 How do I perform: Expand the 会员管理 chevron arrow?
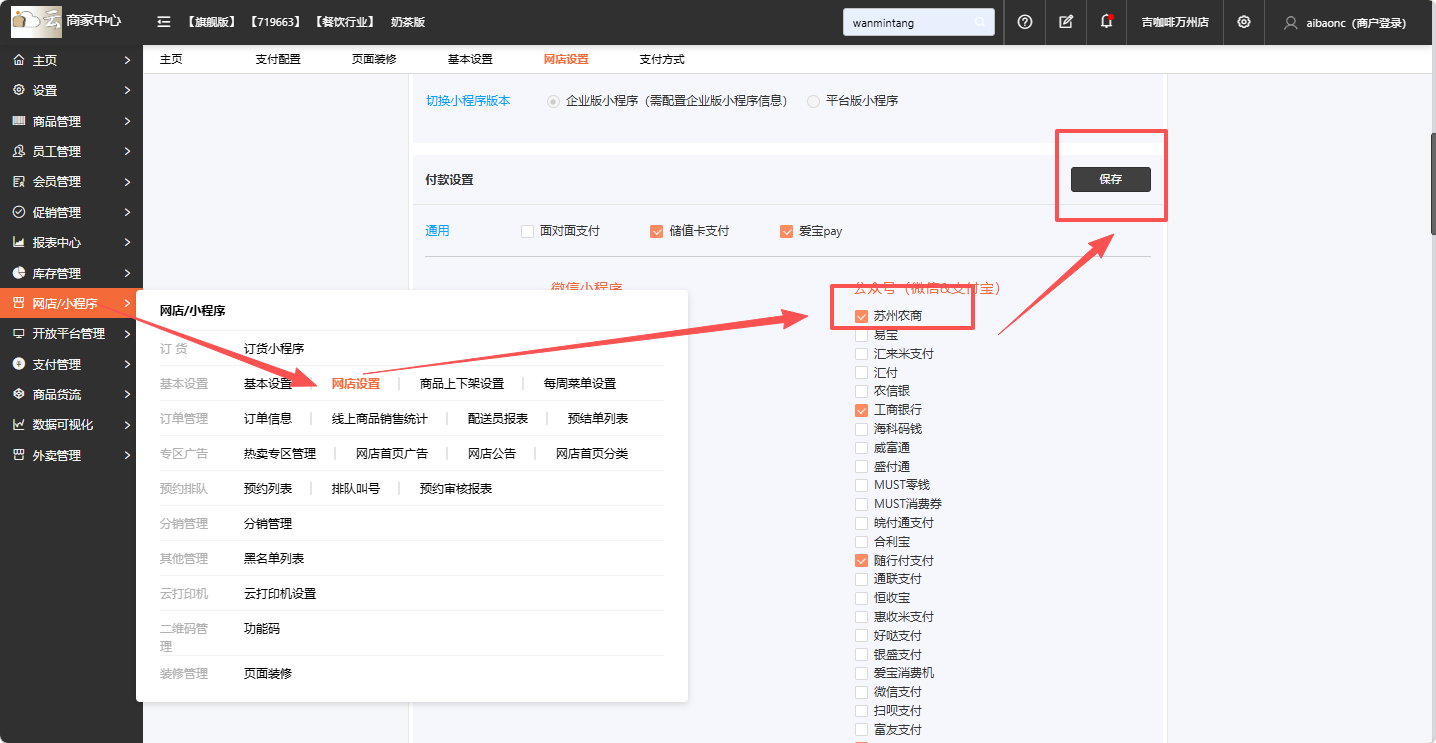(127, 182)
